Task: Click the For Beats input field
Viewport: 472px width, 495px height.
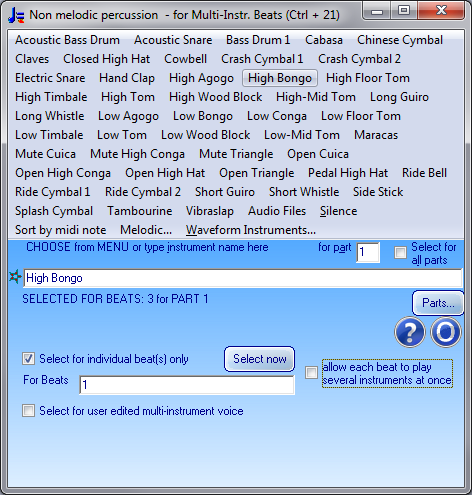Action: tap(187, 385)
